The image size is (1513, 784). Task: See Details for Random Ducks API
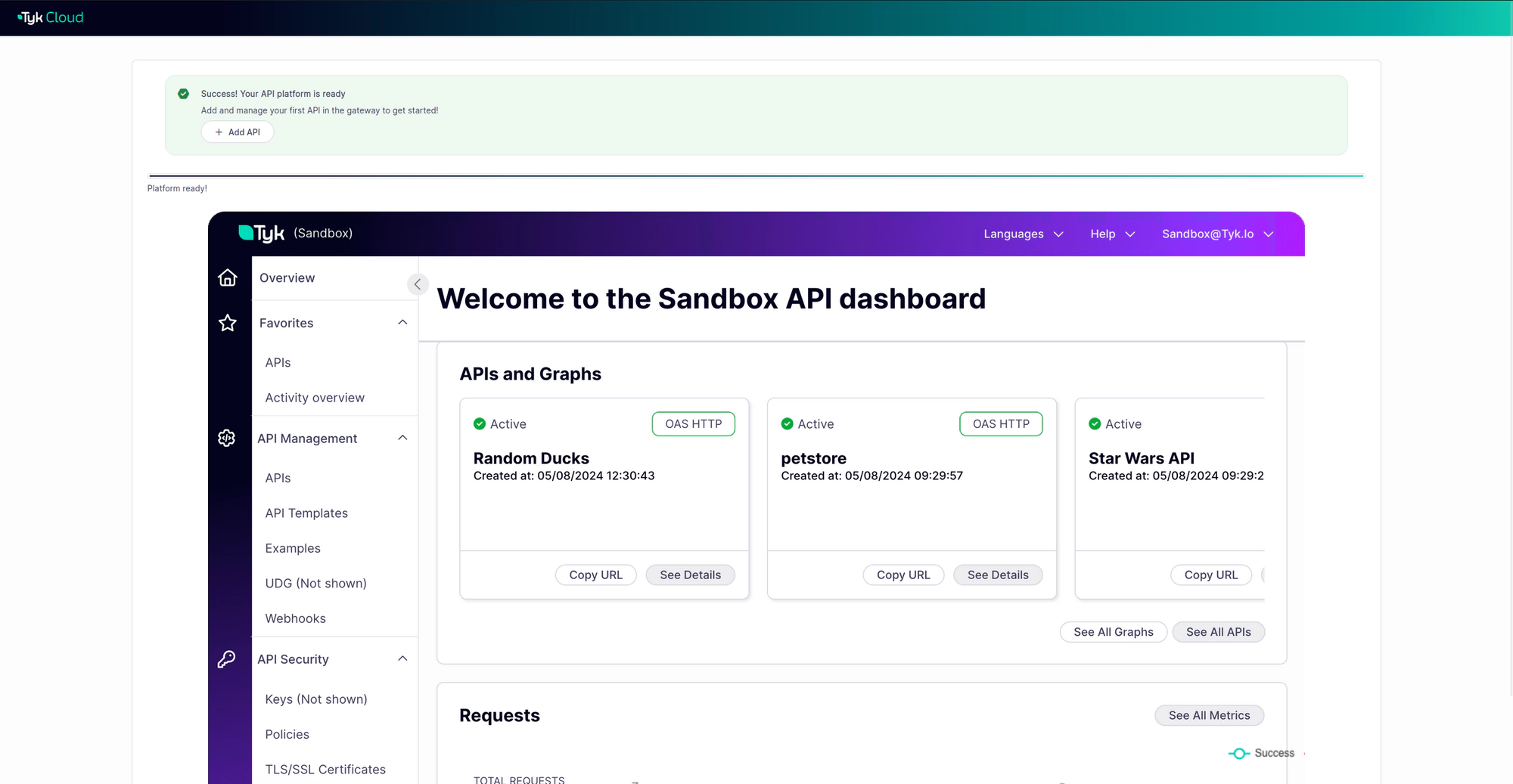click(690, 575)
